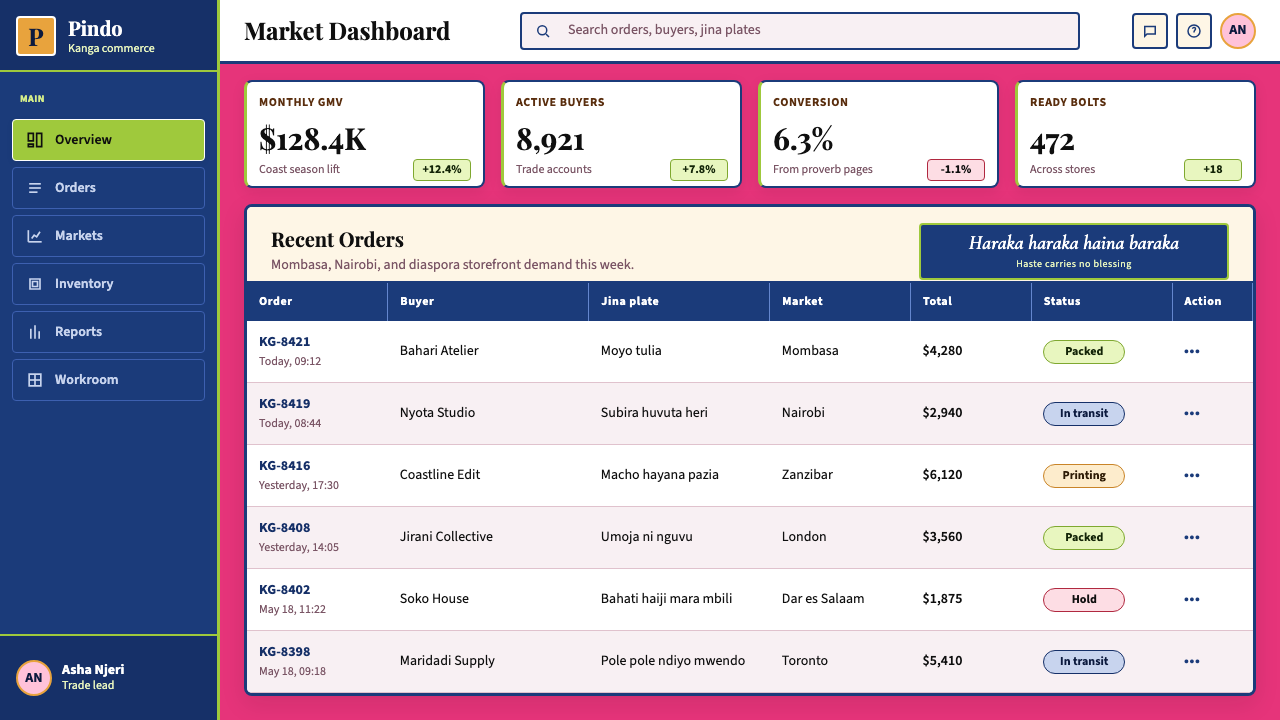Open action menu for order KG-8419
The height and width of the screenshot is (720, 1280).
point(1192,414)
